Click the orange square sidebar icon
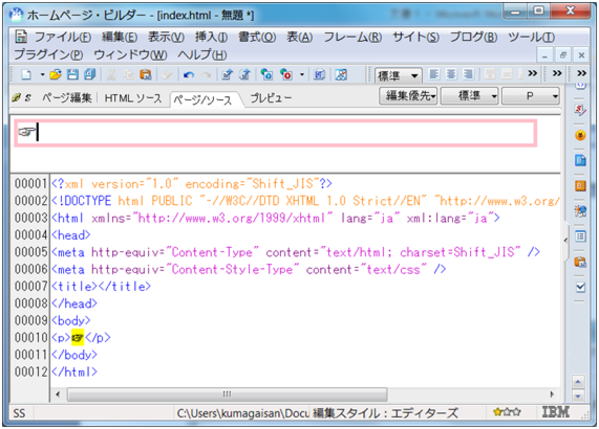The height and width of the screenshot is (429, 599). [580, 186]
